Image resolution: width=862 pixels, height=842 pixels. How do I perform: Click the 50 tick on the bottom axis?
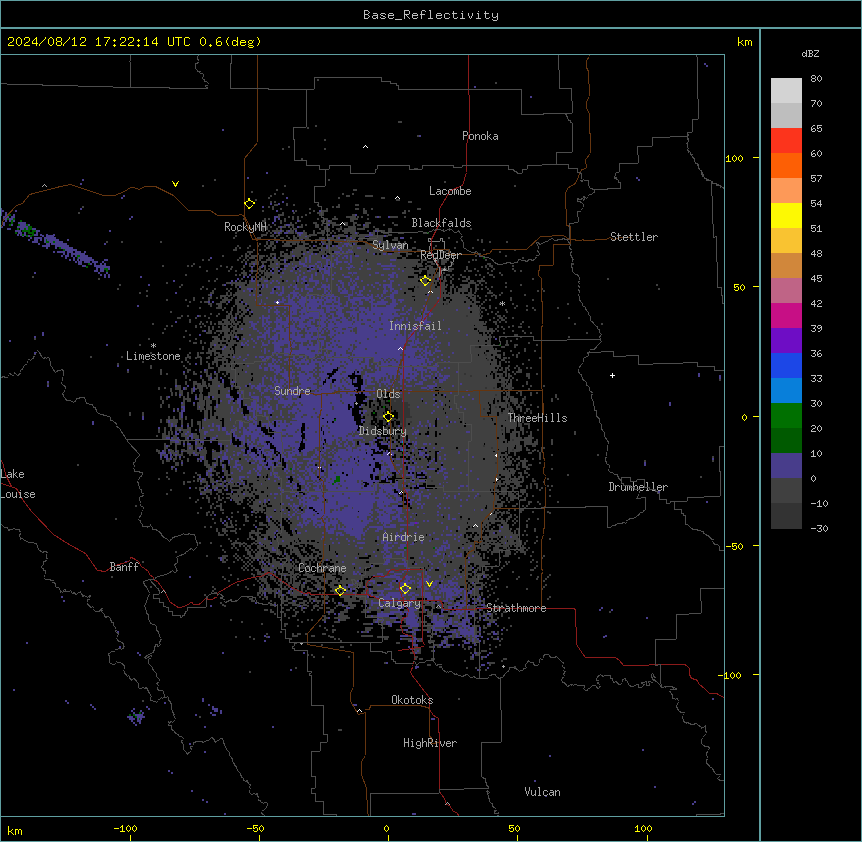click(x=514, y=828)
